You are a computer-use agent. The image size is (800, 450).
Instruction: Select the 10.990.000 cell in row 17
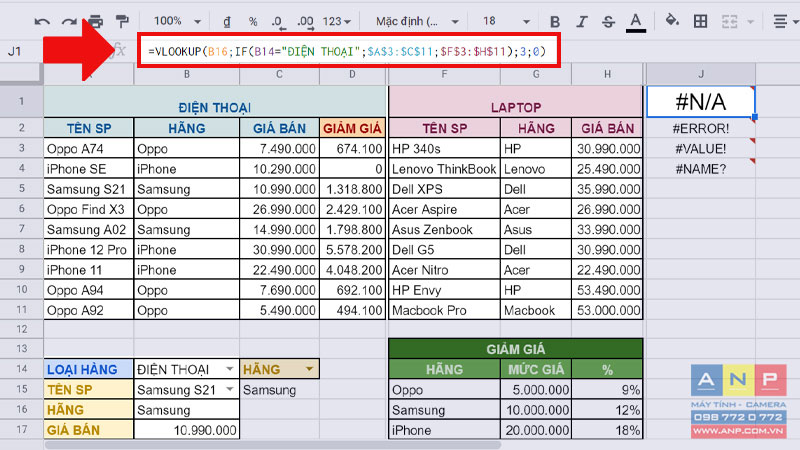(187, 430)
